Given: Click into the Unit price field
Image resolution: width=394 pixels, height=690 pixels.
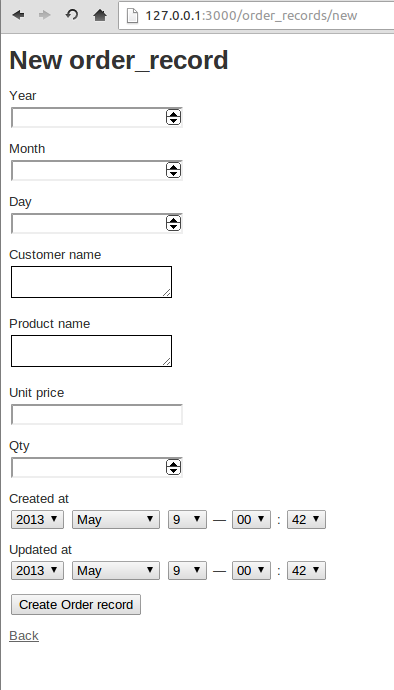Looking at the screenshot, I should click(x=96, y=415).
